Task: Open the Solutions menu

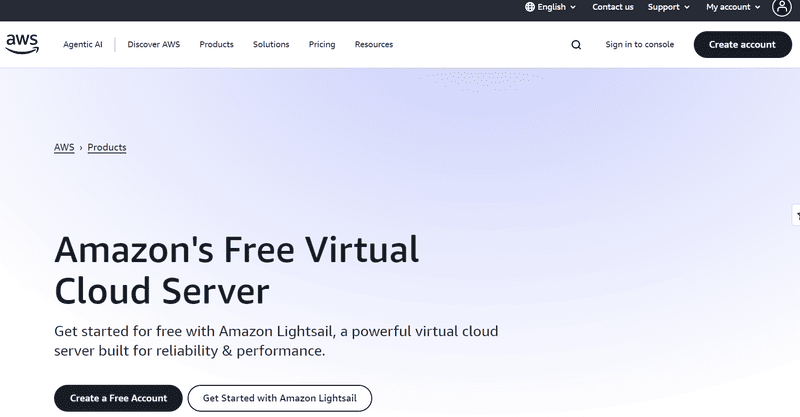Action: pos(271,44)
